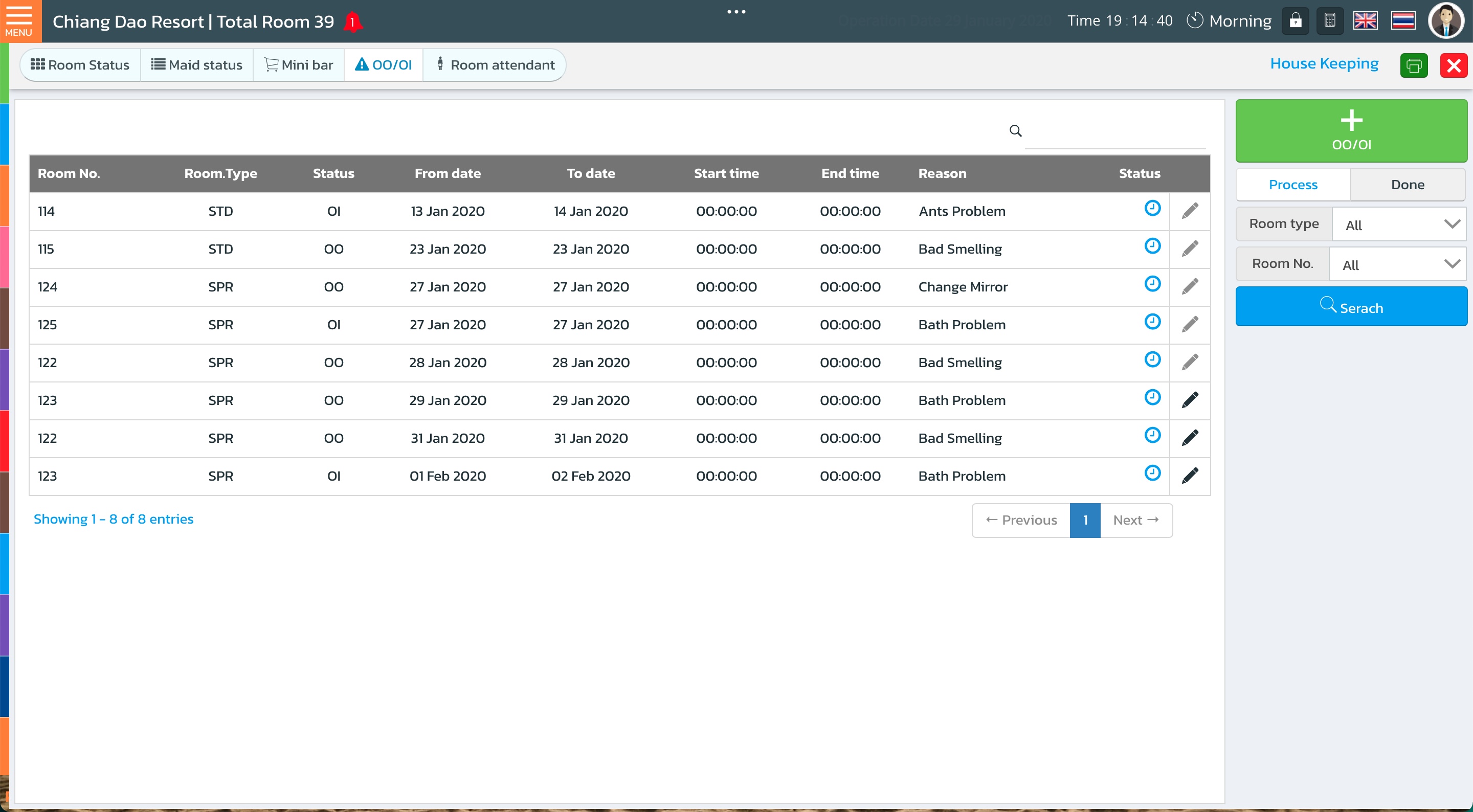The width and height of the screenshot is (1473, 812).
Task: Click the lock screen icon
Action: (x=1295, y=21)
